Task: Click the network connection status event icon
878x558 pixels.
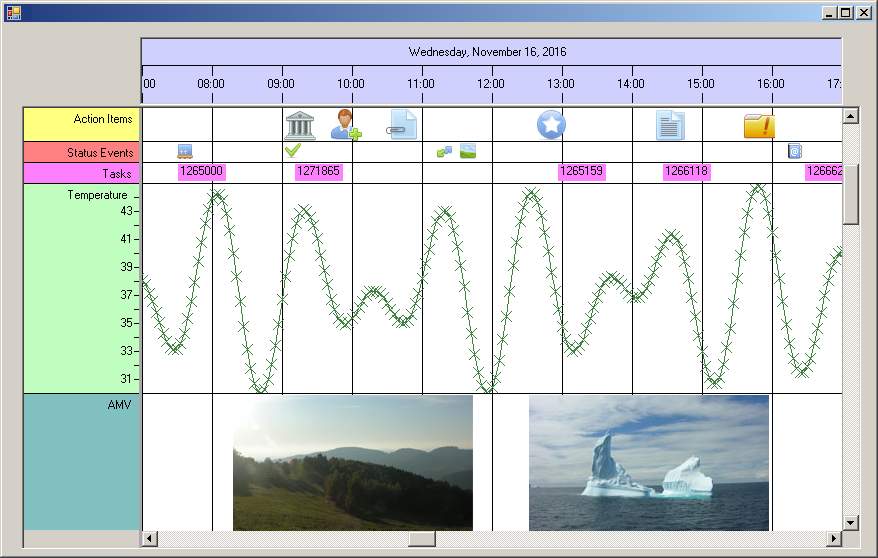Action: pos(445,152)
